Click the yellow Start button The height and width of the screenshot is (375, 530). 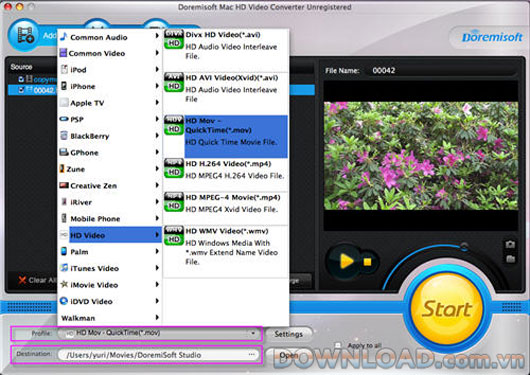(x=448, y=309)
